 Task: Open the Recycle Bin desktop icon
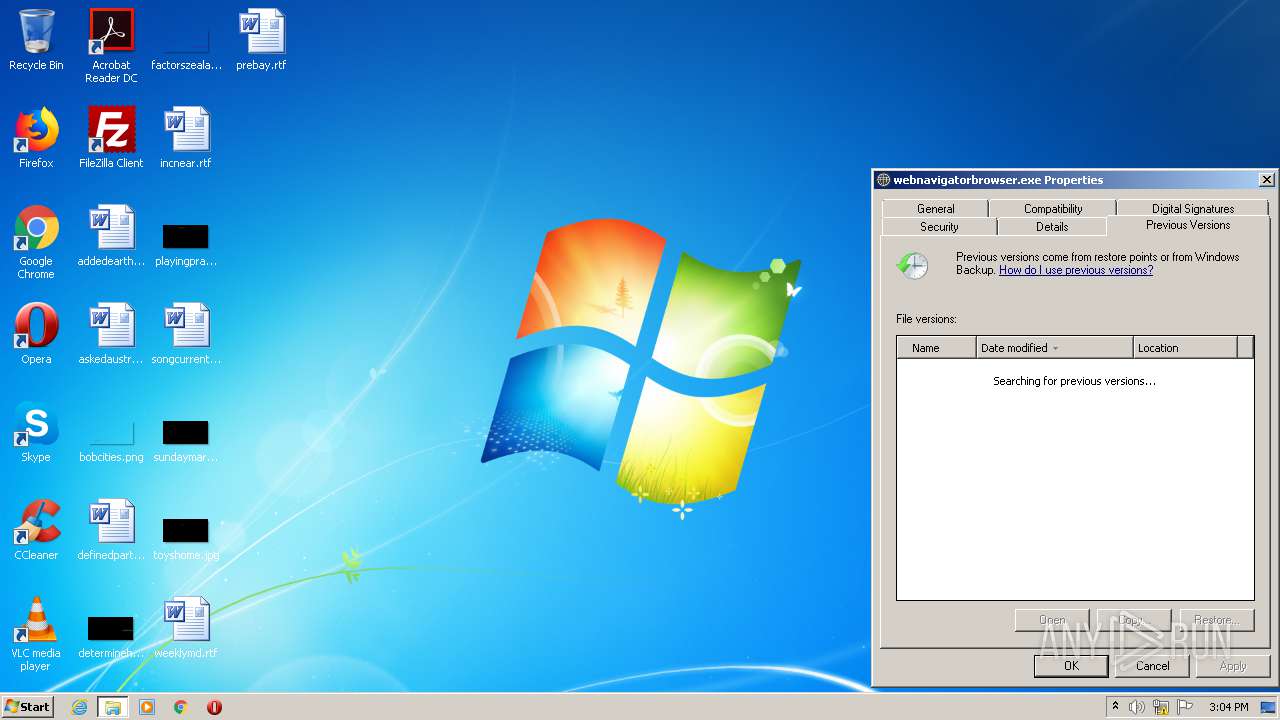coord(36,40)
